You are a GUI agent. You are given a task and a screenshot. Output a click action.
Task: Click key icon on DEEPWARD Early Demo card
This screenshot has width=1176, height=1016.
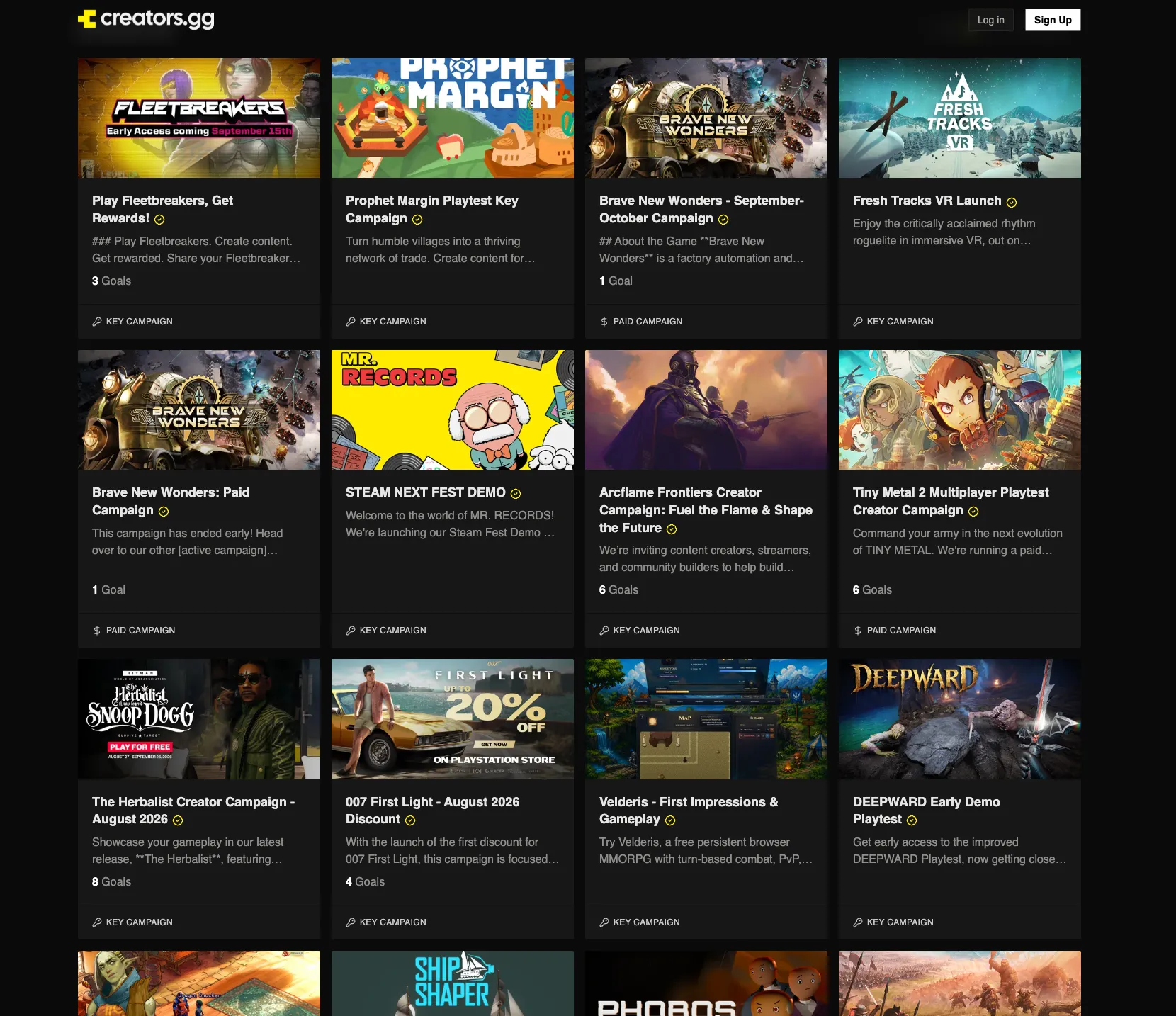(858, 922)
